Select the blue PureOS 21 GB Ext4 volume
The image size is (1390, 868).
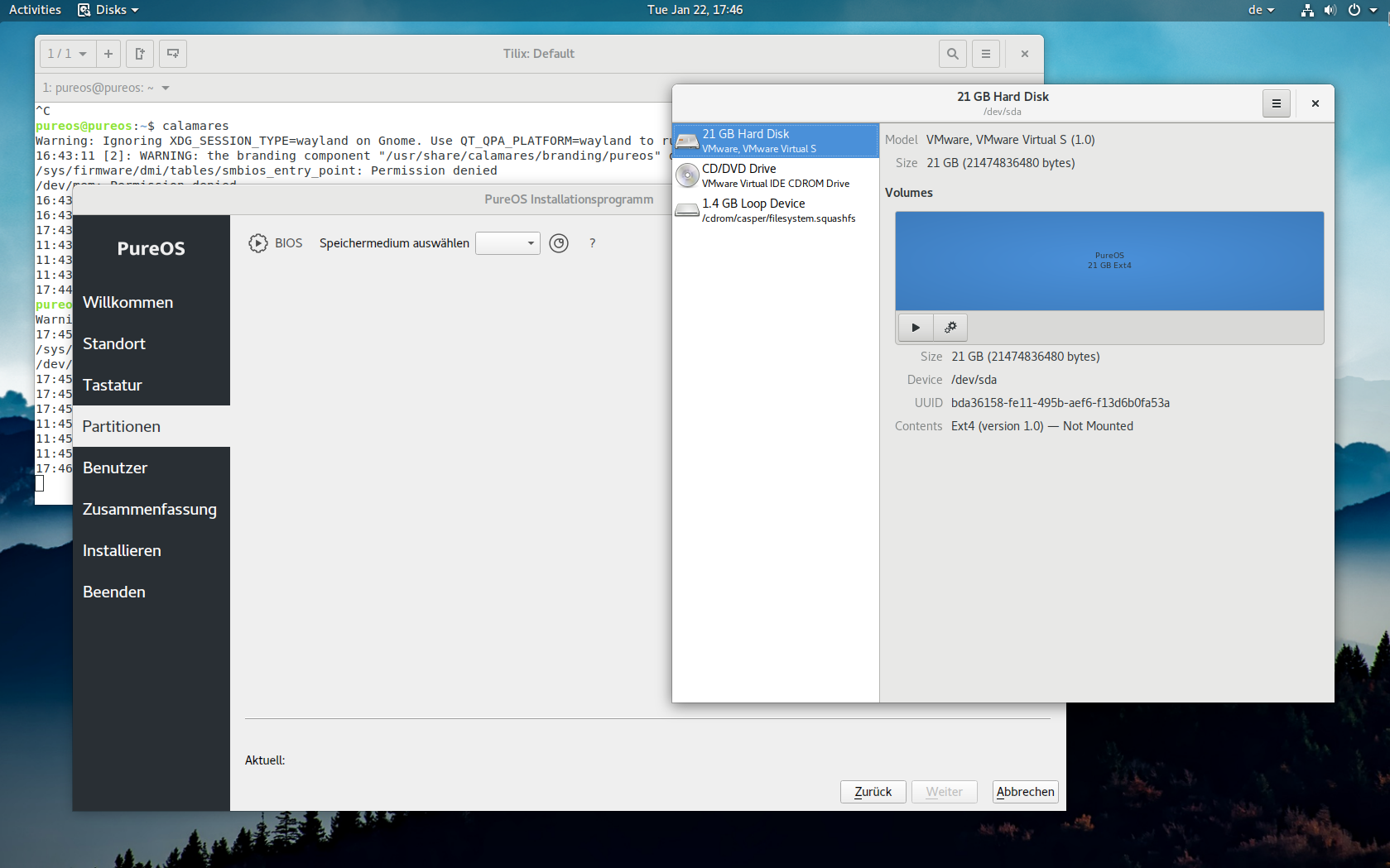pyautogui.click(x=1109, y=261)
